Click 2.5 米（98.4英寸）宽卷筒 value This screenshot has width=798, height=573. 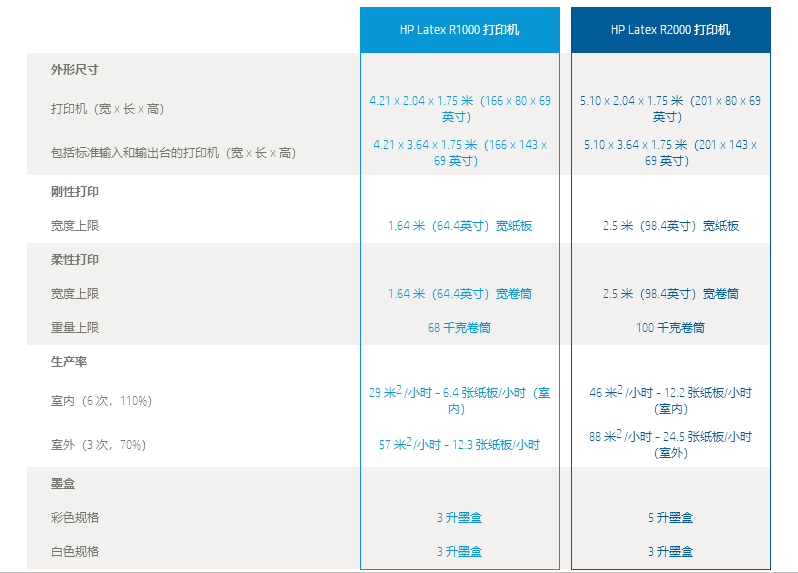[x=671, y=294]
